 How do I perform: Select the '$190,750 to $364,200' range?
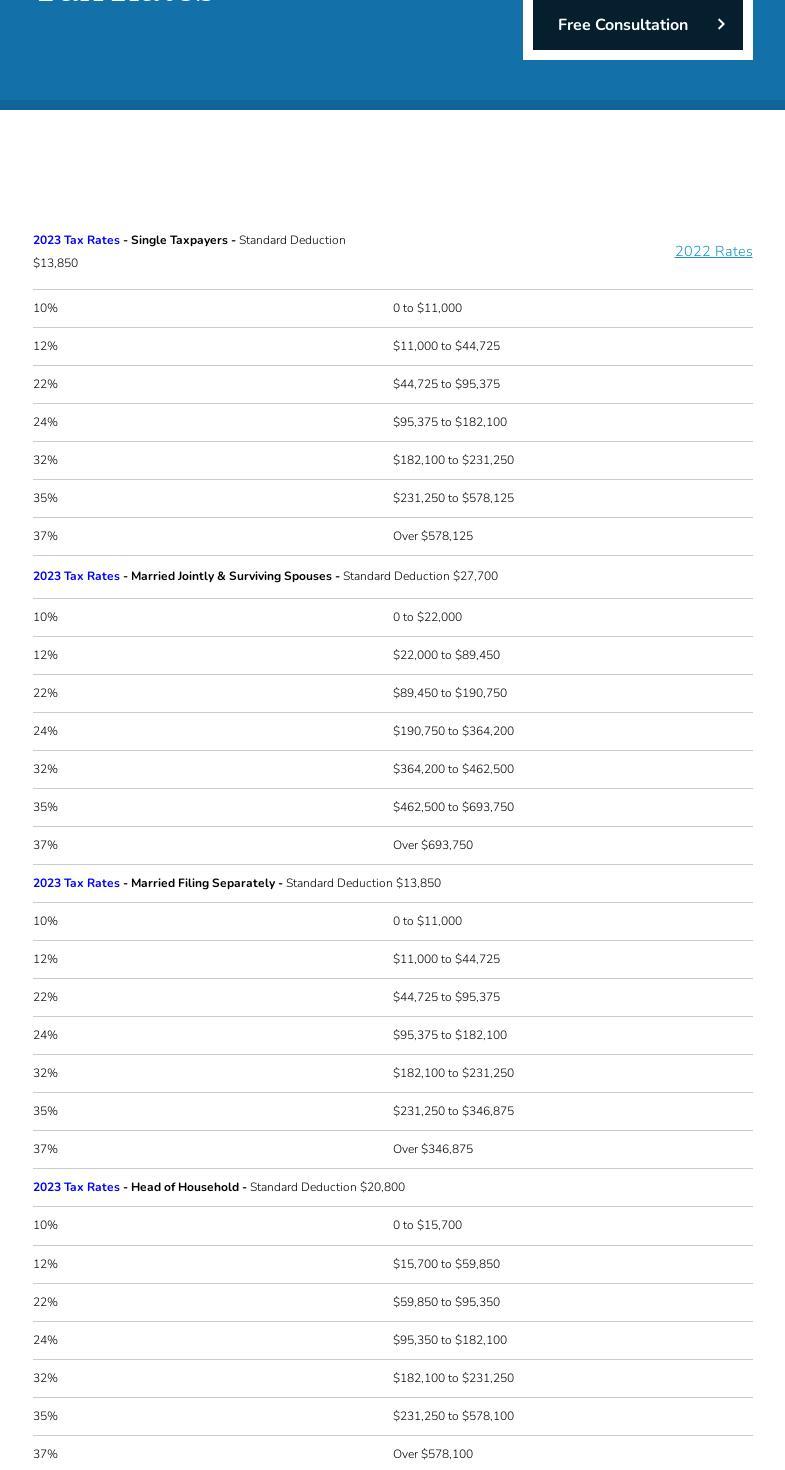(453, 731)
